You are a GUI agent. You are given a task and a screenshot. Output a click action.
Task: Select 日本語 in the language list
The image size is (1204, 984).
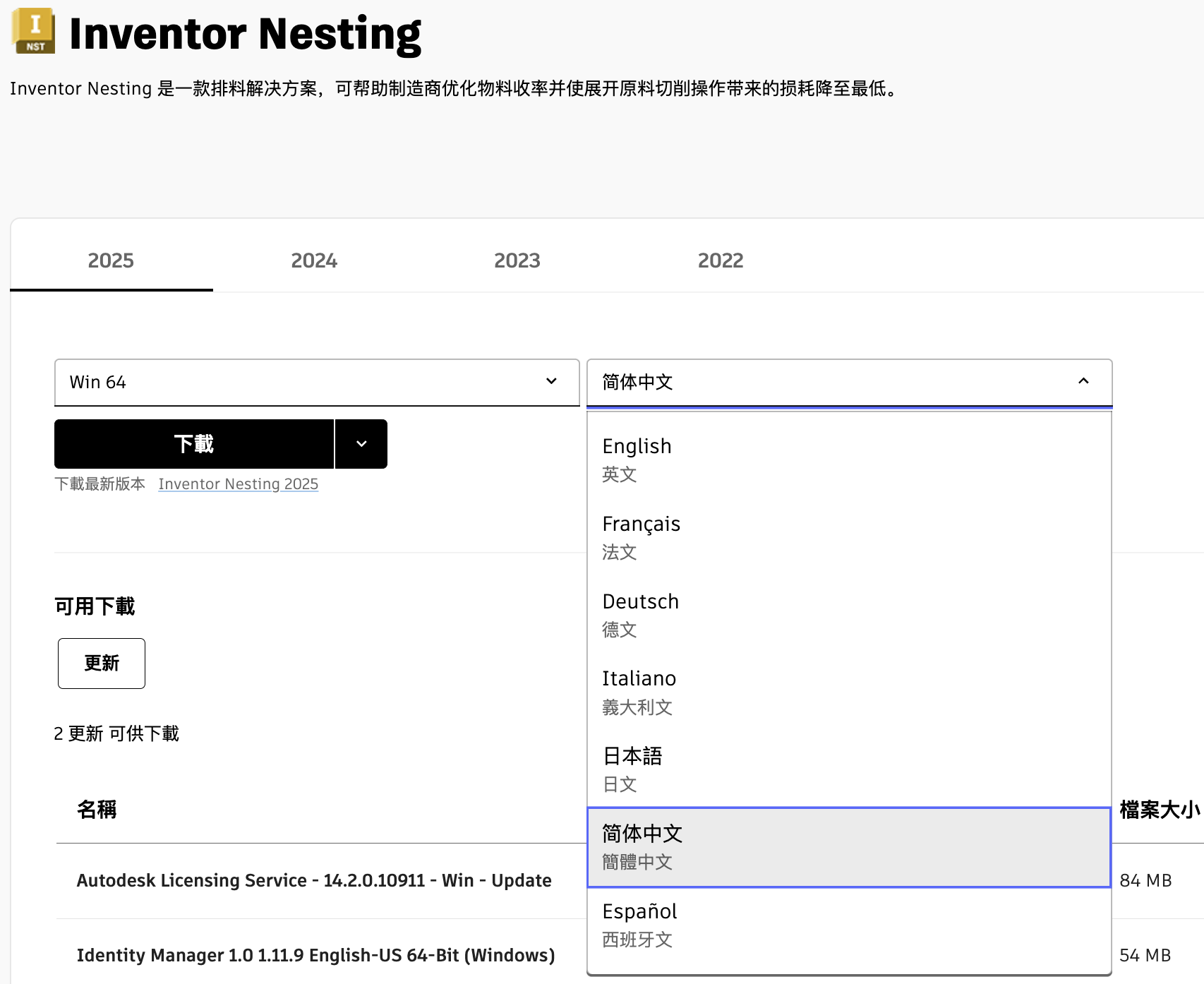(849, 769)
